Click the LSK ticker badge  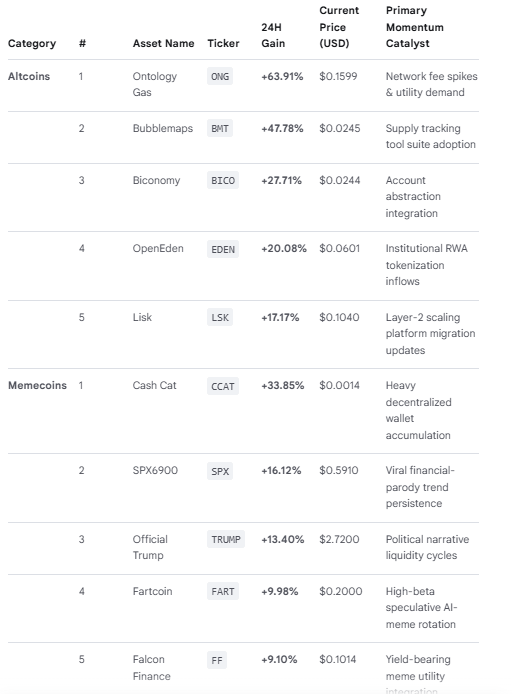(220, 317)
